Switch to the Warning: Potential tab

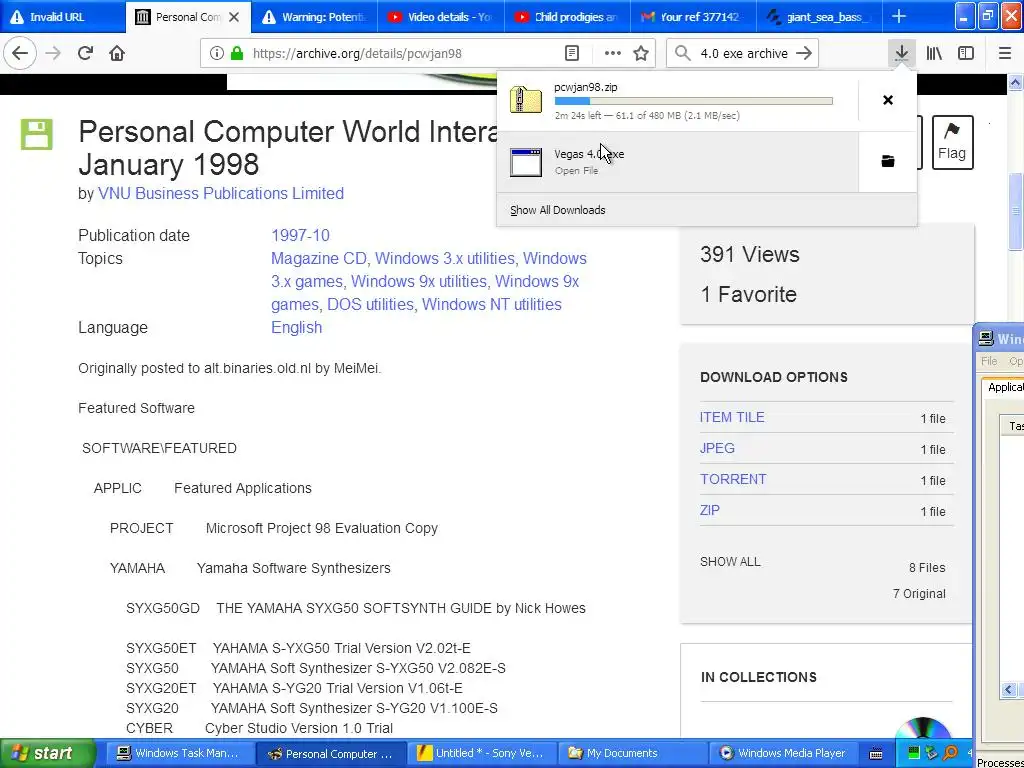[x=315, y=17]
